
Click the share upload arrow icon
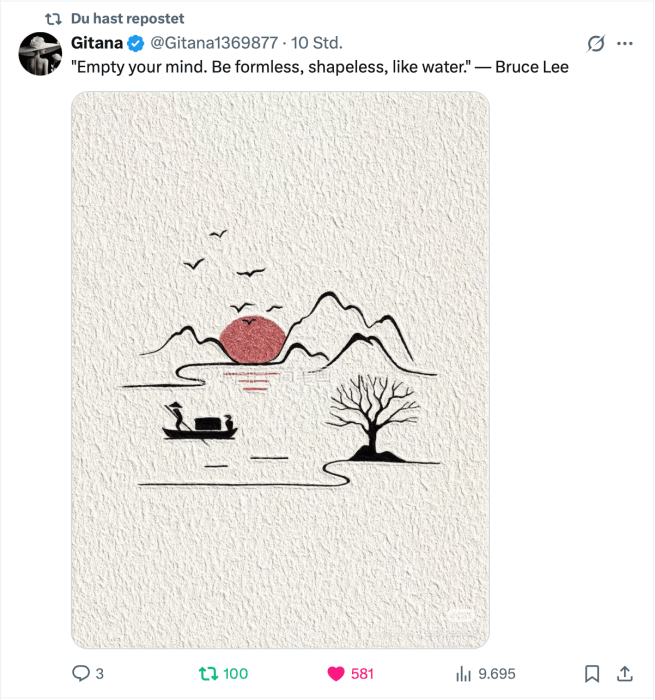point(625,674)
